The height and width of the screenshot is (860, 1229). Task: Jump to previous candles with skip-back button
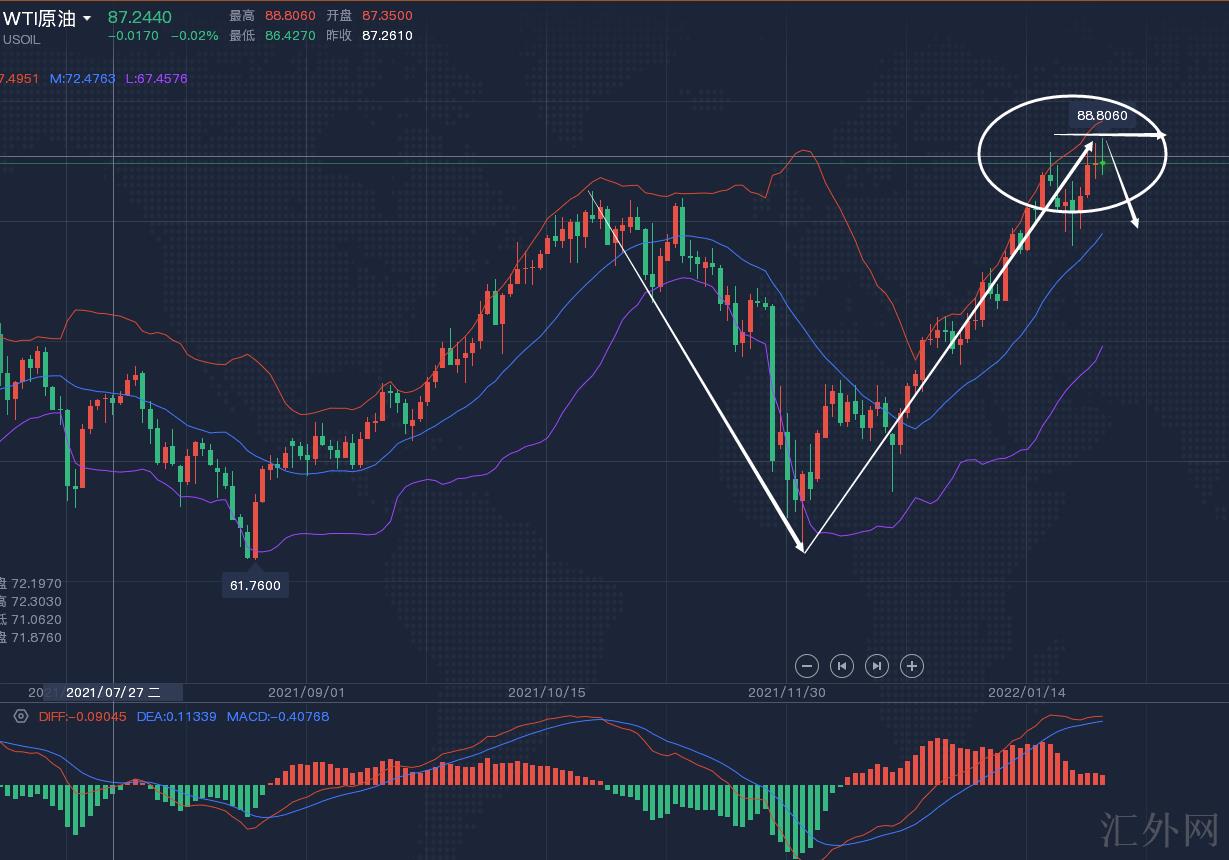pyautogui.click(x=842, y=666)
